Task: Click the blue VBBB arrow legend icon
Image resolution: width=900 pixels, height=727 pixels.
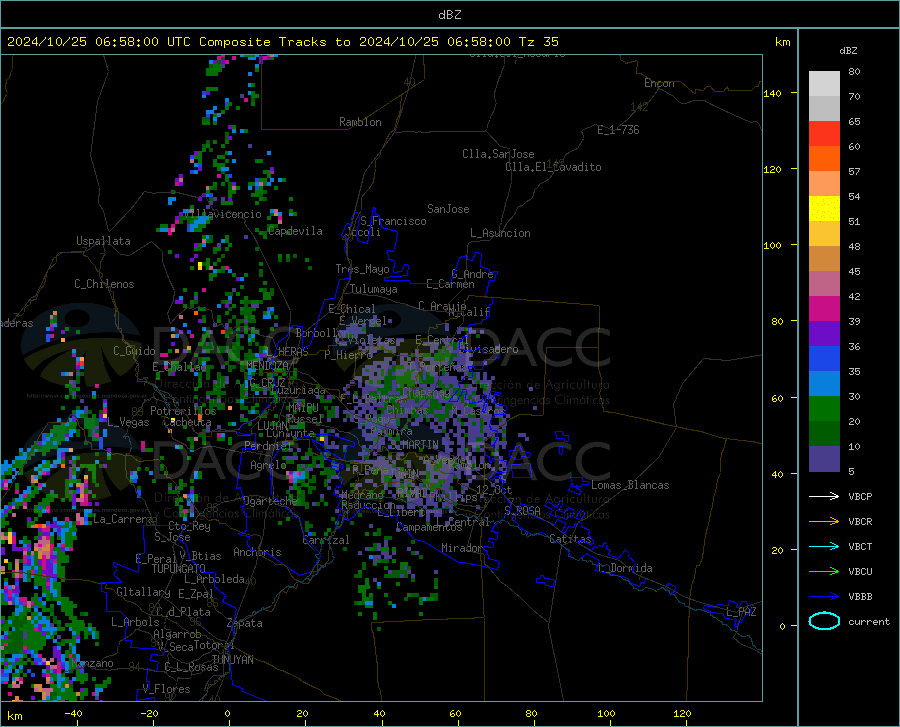Action: click(x=824, y=597)
